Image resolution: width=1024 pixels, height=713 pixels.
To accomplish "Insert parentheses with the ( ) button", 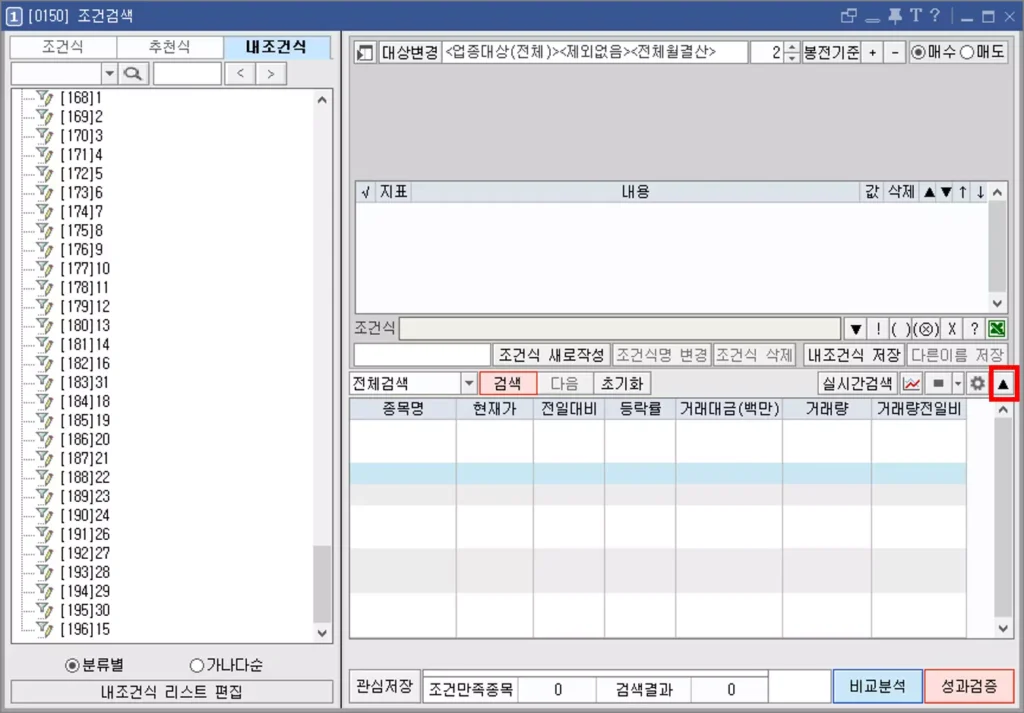I will pyautogui.click(x=901, y=328).
